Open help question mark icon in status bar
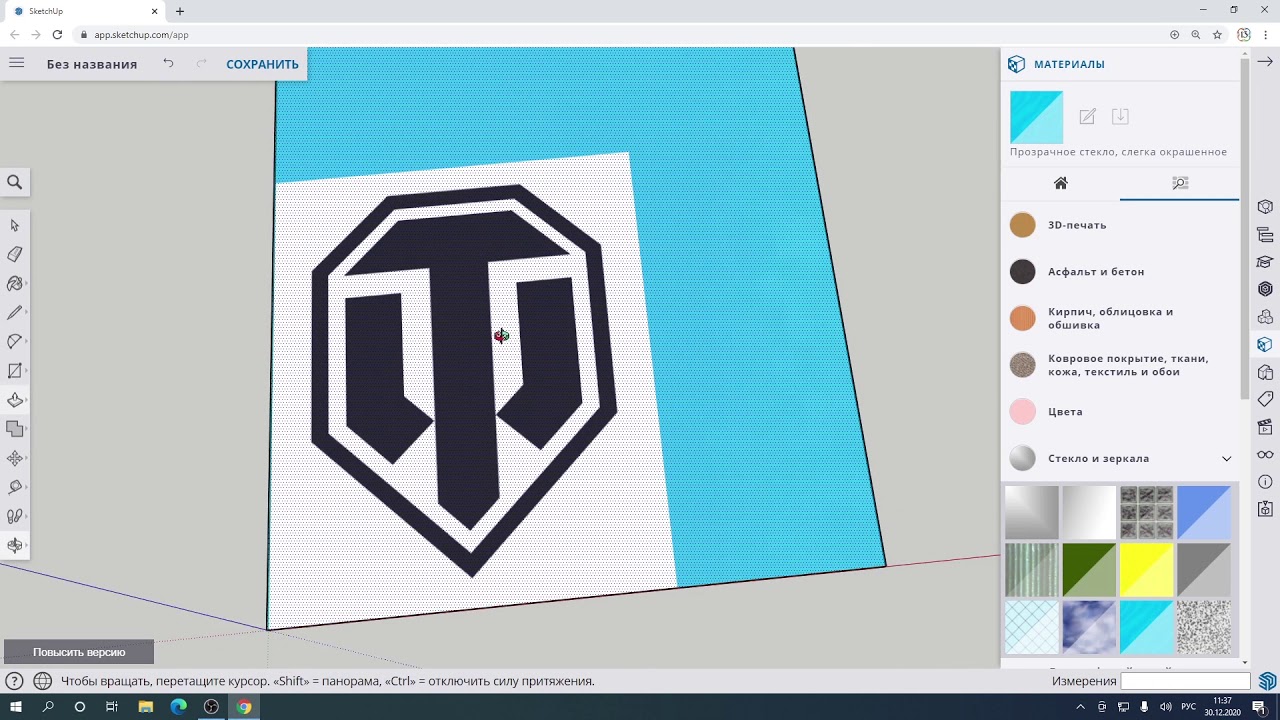Image resolution: width=1280 pixels, height=720 pixels. pyautogui.click(x=15, y=681)
